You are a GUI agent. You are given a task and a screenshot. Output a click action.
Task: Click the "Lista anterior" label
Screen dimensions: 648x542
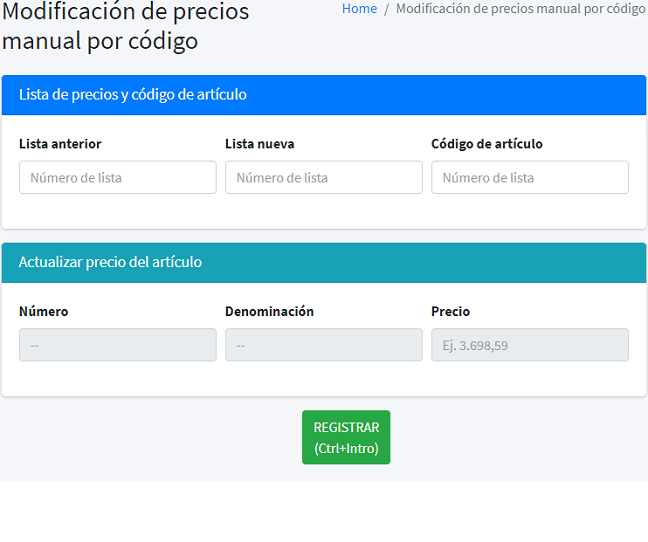pyautogui.click(x=60, y=144)
